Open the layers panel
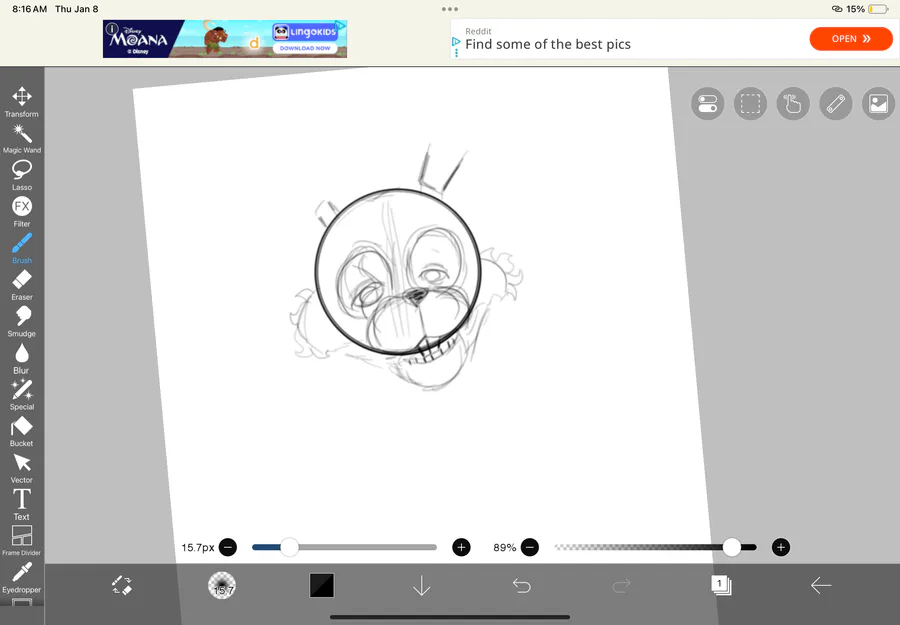900x625 pixels. pos(721,585)
